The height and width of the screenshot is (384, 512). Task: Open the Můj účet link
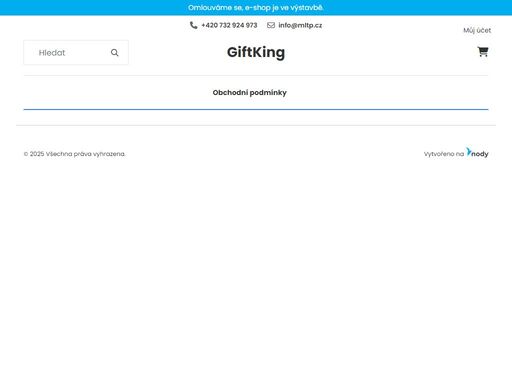pyautogui.click(x=477, y=30)
